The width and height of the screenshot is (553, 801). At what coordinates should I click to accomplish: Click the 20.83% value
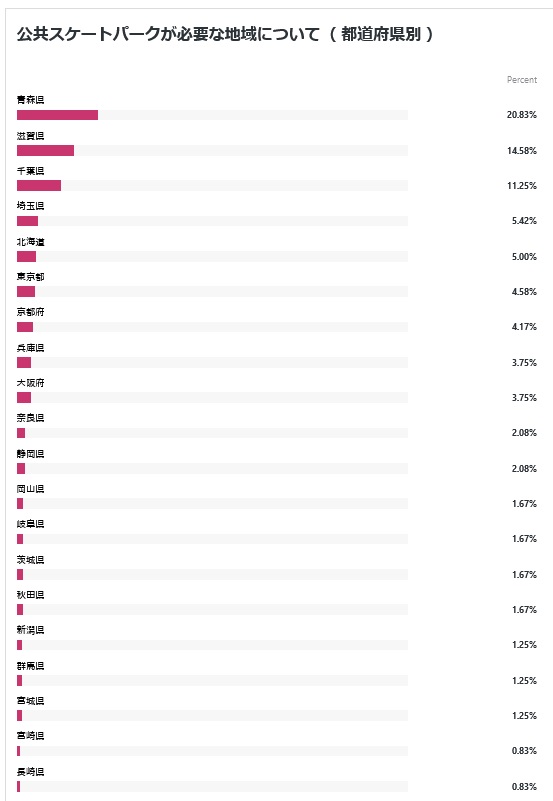tap(521, 115)
